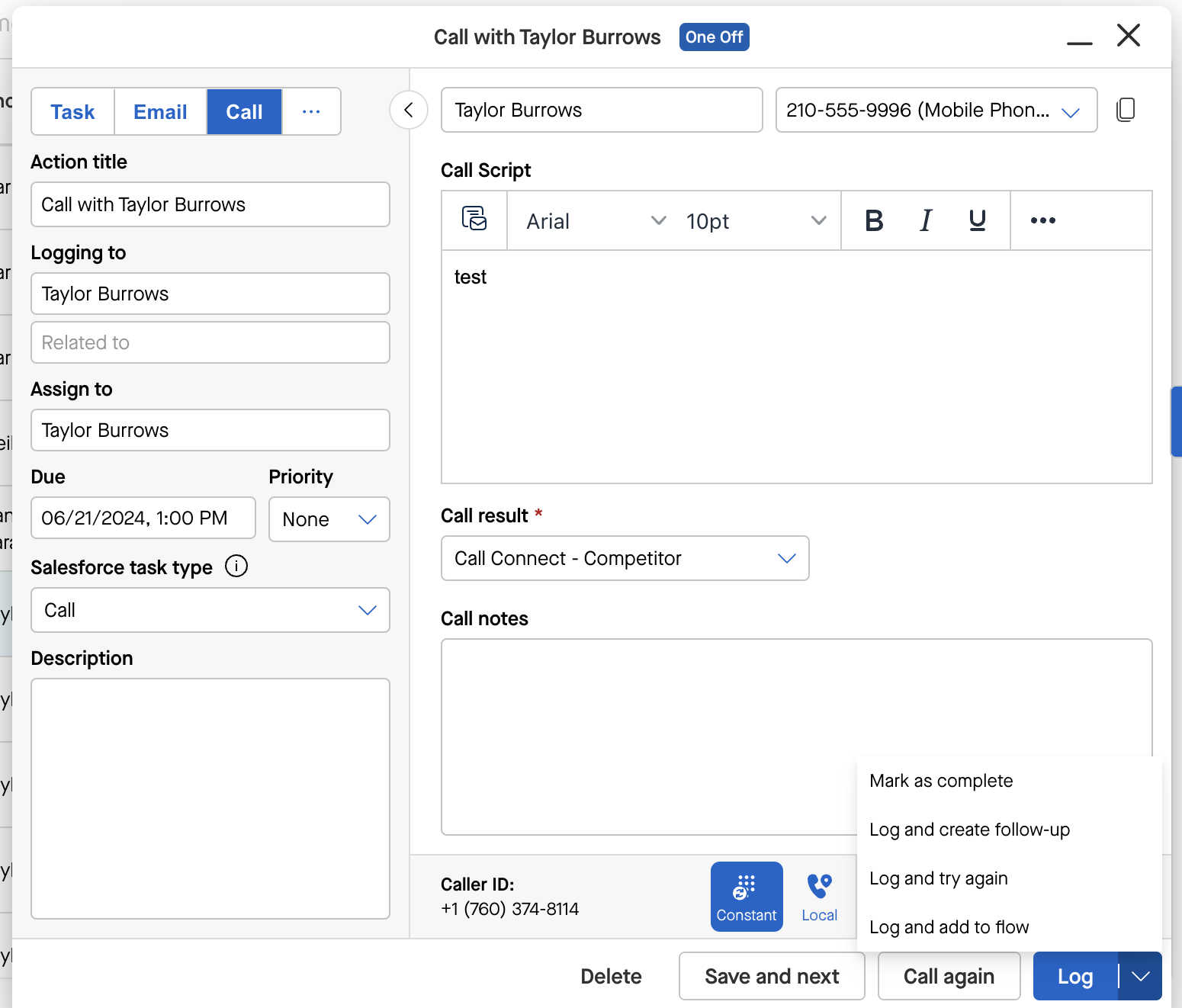
Task: Click the Save and next button
Action: pyautogui.click(x=772, y=976)
